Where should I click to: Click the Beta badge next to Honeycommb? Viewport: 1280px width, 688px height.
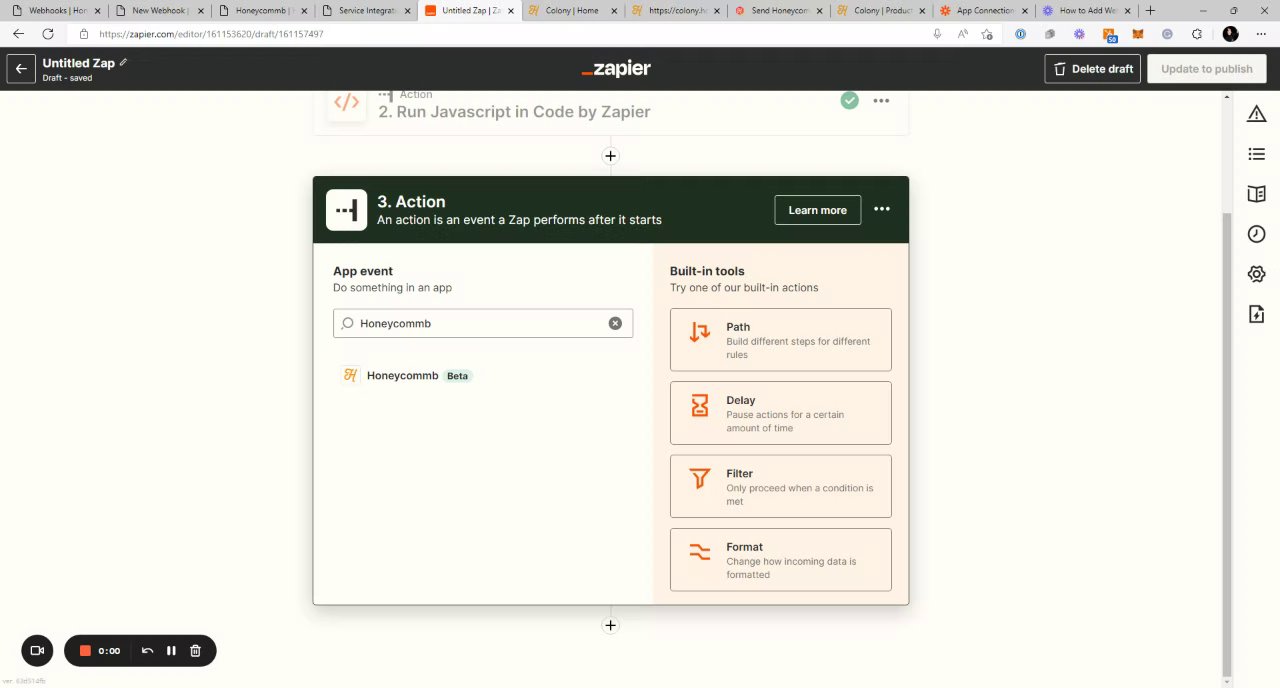(457, 376)
